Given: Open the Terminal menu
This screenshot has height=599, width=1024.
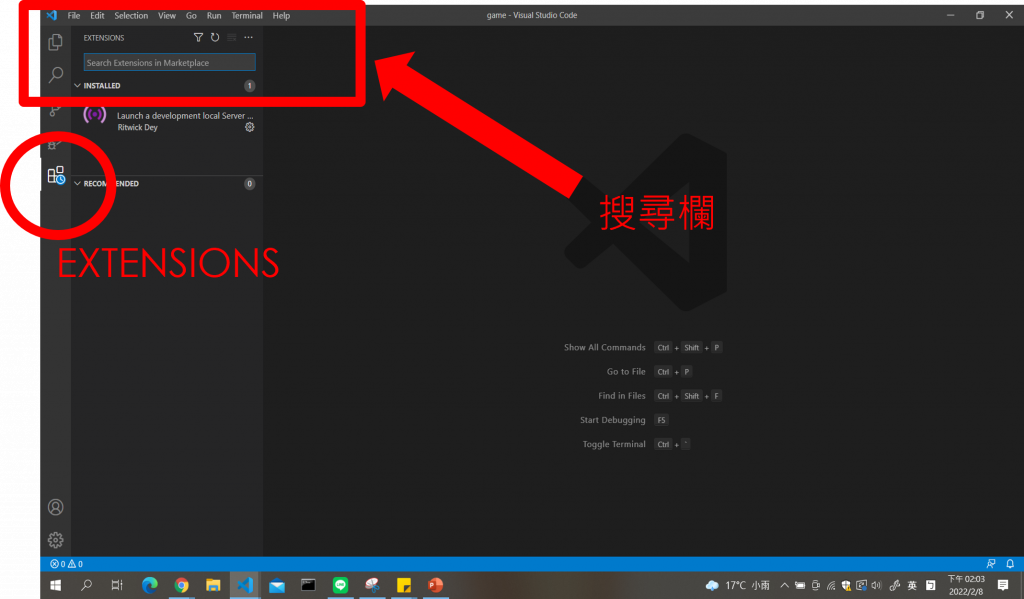Looking at the screenshot, I should click(x=247, y=15).
